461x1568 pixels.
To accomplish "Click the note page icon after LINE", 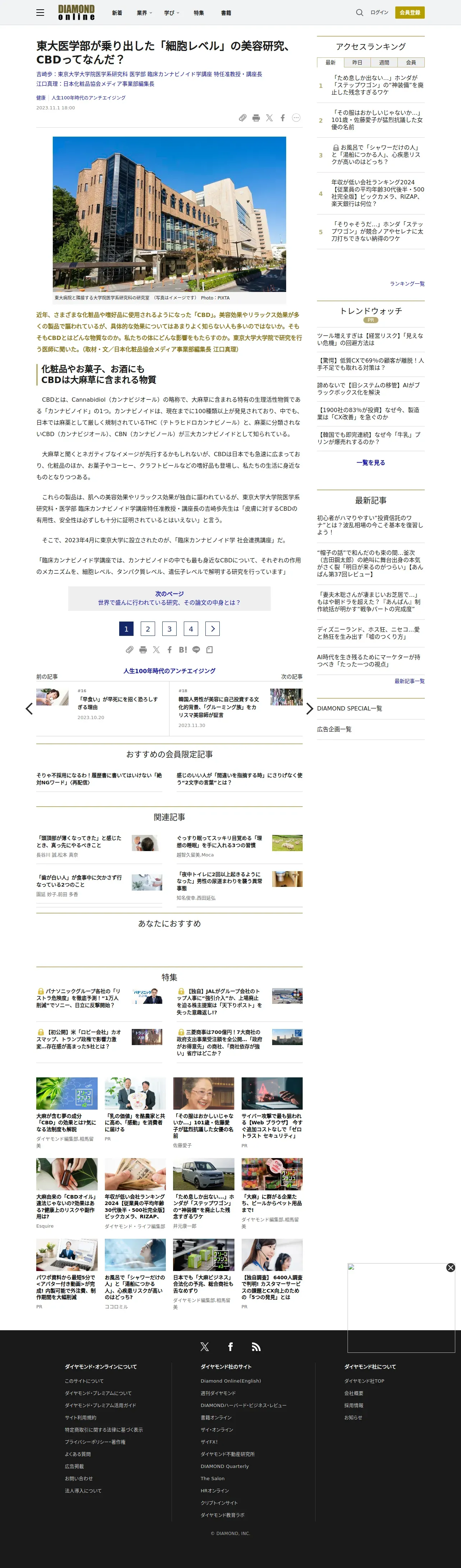I will click(209, 650).
